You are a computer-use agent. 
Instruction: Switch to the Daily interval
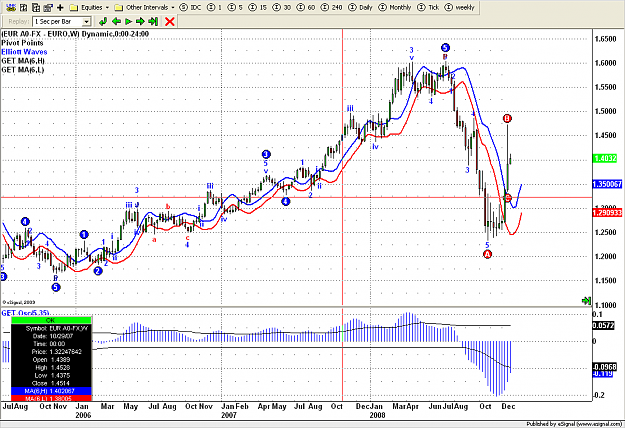point(360,7)
